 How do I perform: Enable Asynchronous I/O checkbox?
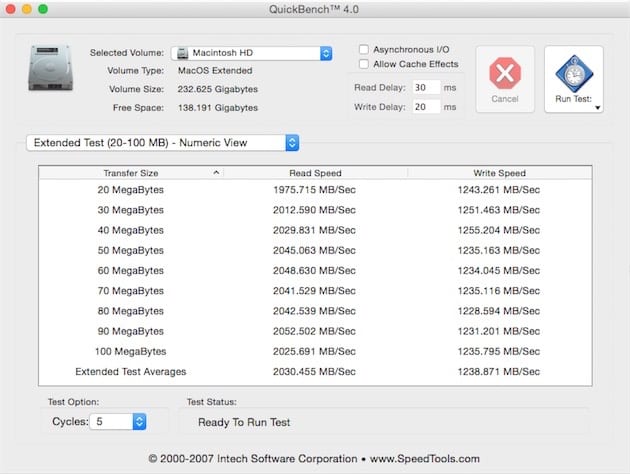pos(364,49)
